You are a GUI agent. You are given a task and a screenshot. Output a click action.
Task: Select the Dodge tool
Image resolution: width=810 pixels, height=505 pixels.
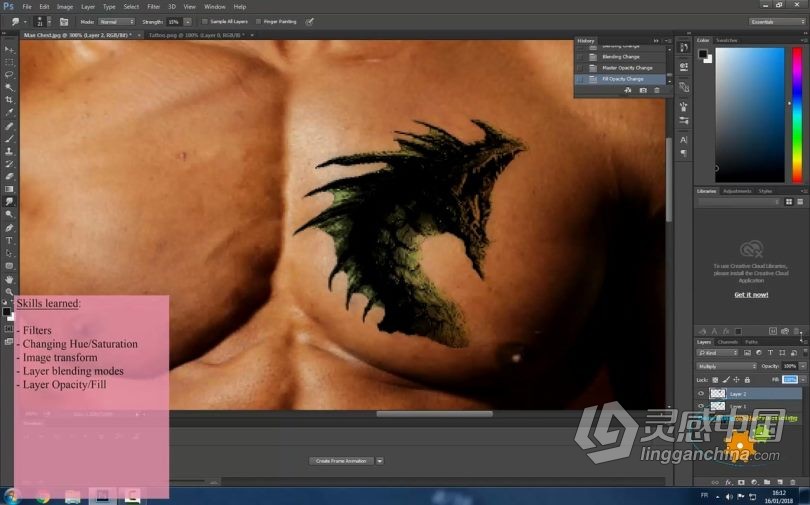coord(9,214)
